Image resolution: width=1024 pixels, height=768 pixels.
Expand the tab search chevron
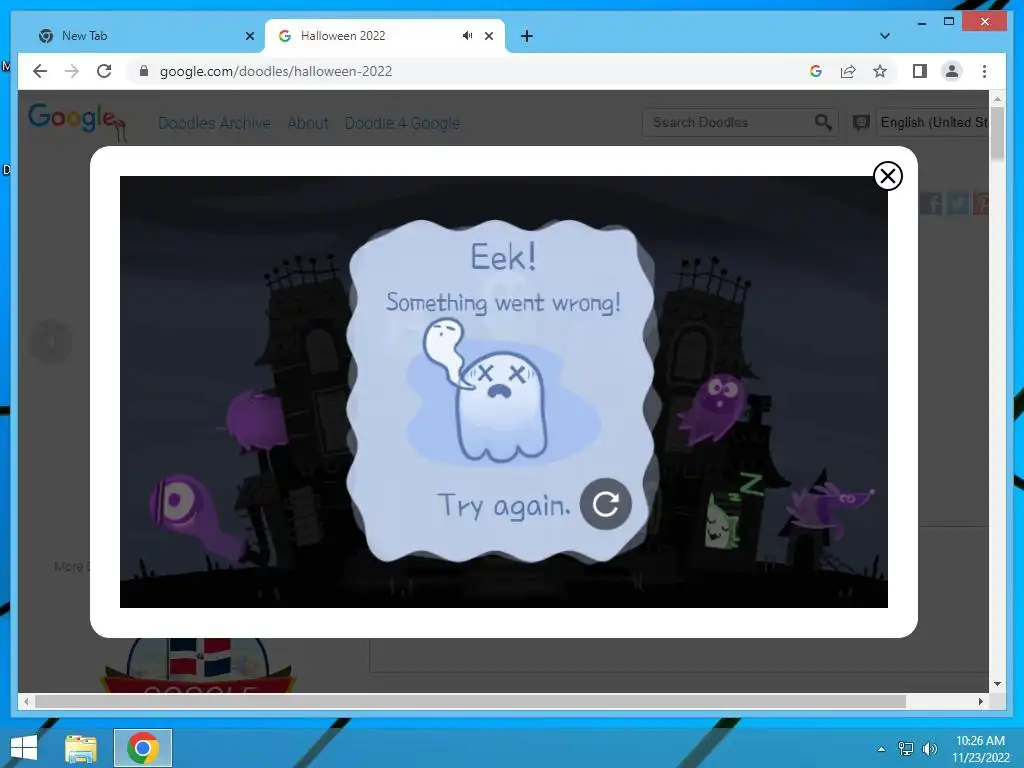click(x=884, y=36)
